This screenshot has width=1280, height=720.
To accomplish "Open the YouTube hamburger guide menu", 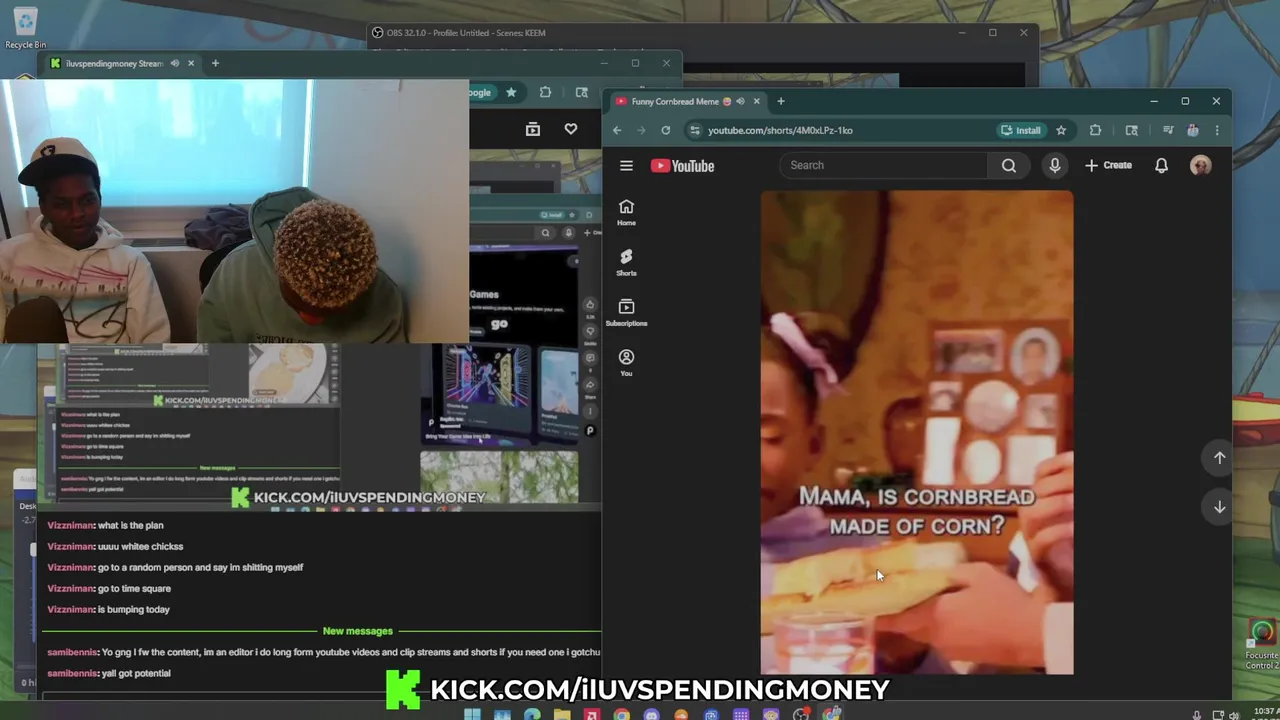I will pos(626,166).
